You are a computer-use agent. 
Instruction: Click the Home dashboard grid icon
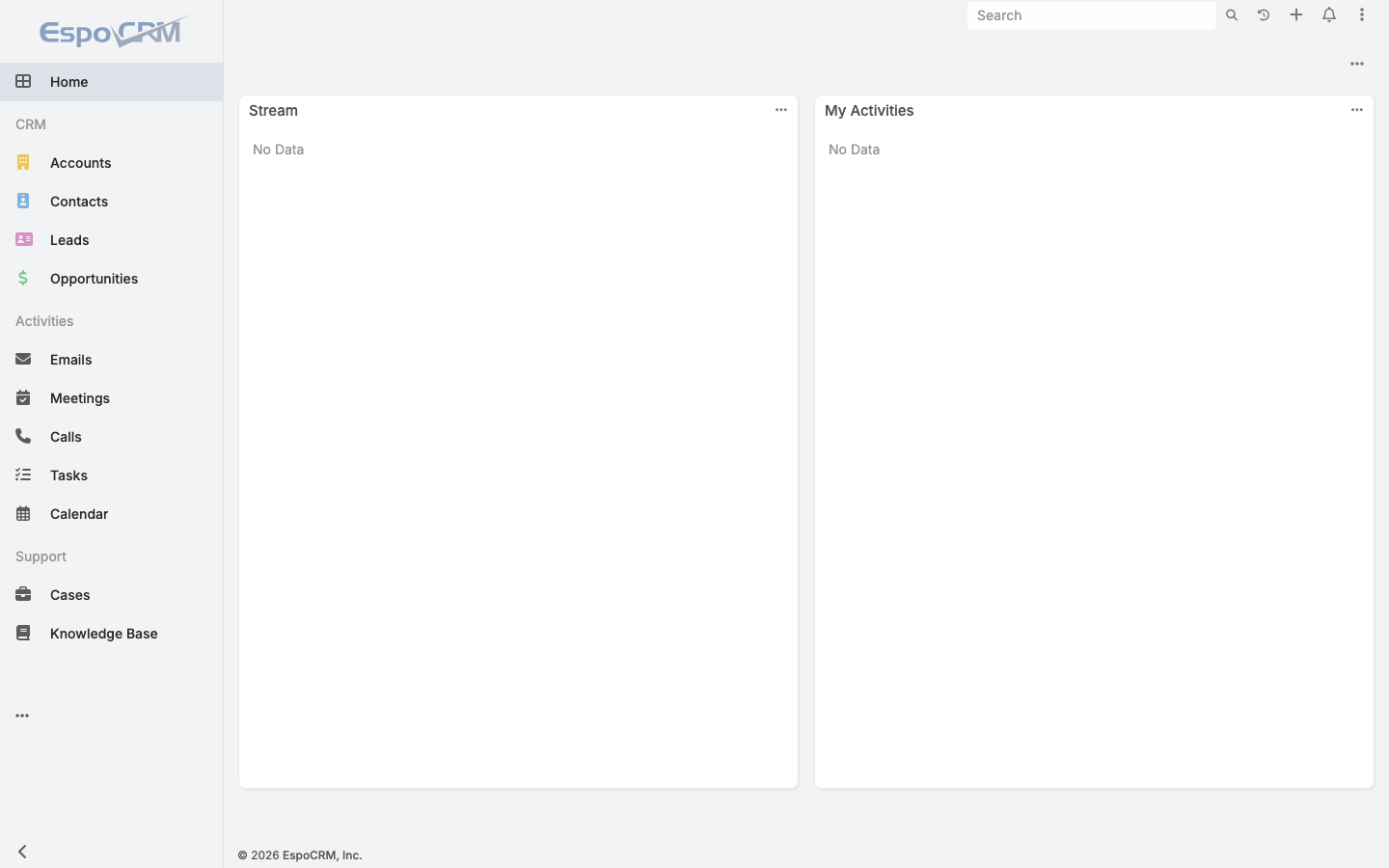pos(23,82)
